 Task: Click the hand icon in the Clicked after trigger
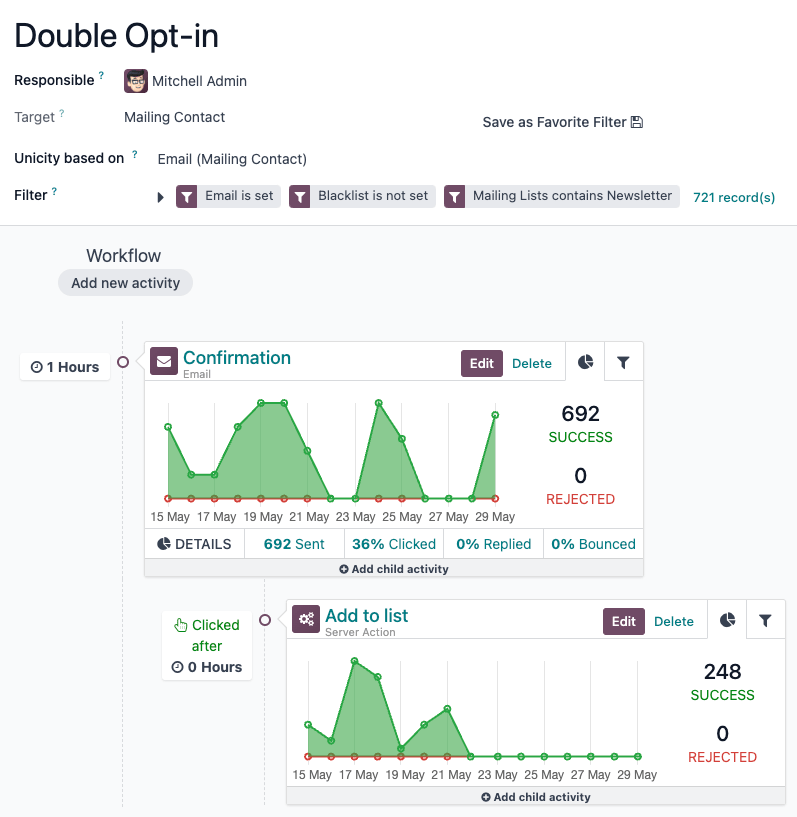(180, 625)
